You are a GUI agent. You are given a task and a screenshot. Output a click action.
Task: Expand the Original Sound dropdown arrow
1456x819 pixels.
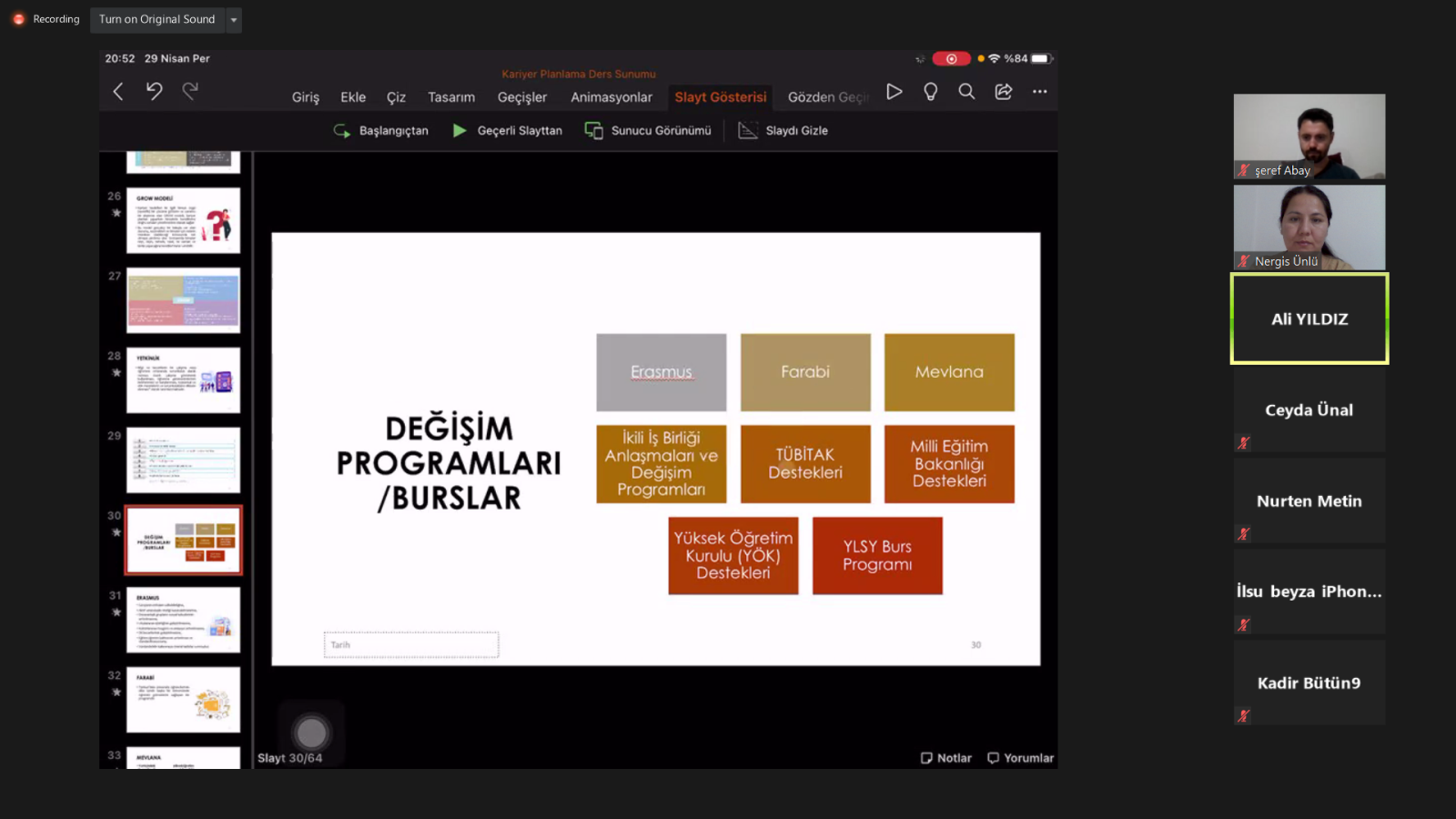pos(234,19)
